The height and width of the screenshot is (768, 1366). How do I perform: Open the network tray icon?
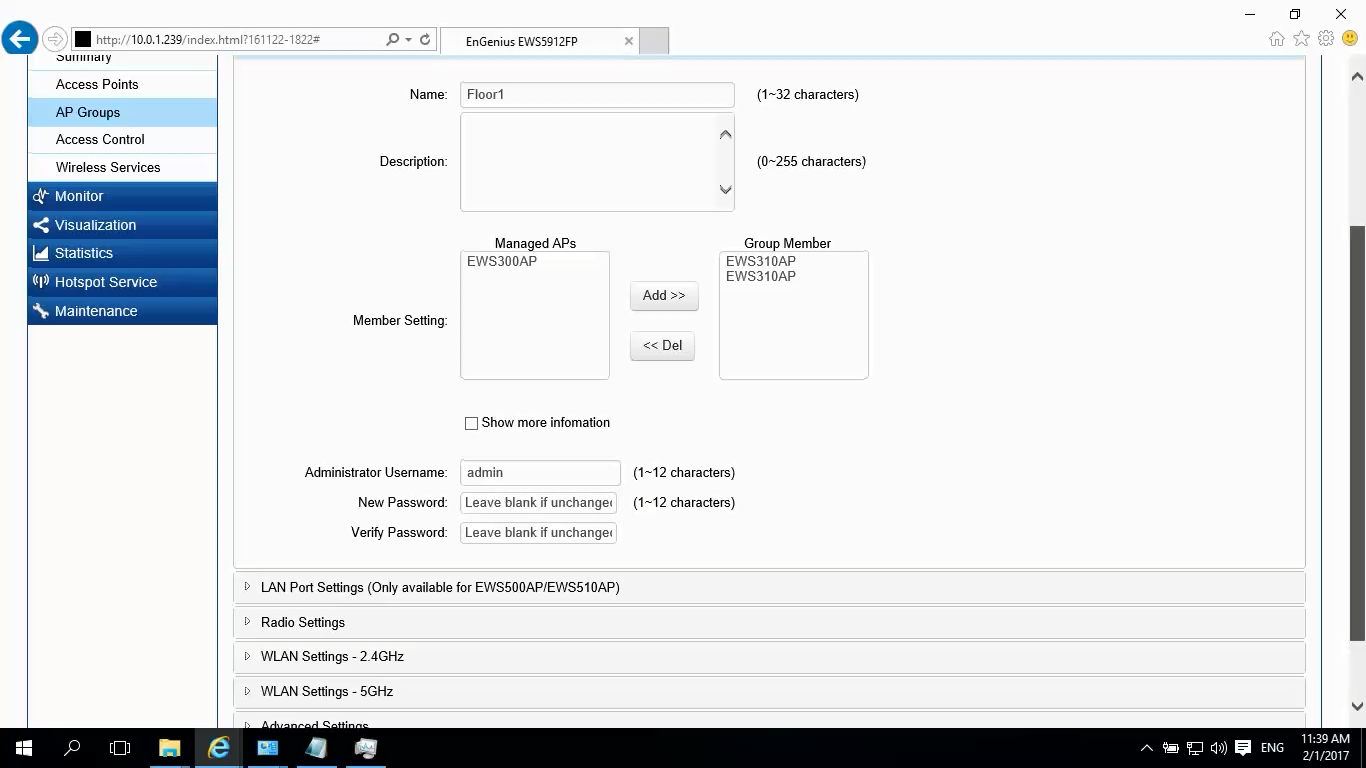(1194, 748)
